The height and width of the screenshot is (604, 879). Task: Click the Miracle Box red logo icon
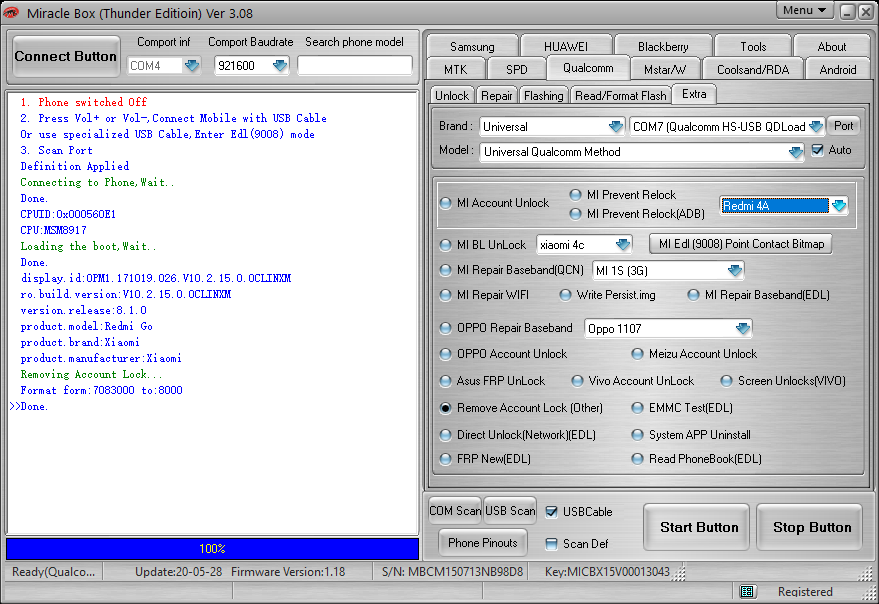pyautogui.click(x=11, y=12)
